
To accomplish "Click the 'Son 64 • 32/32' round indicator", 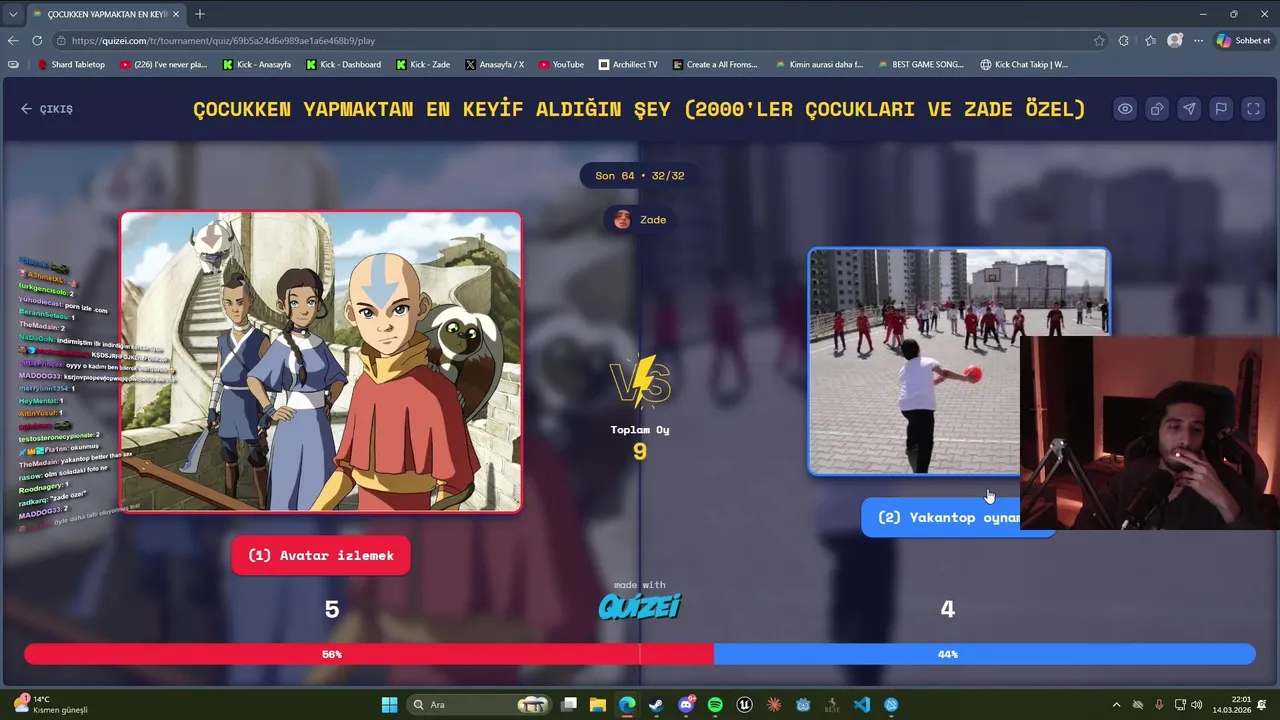I will (x=640, y=175).
